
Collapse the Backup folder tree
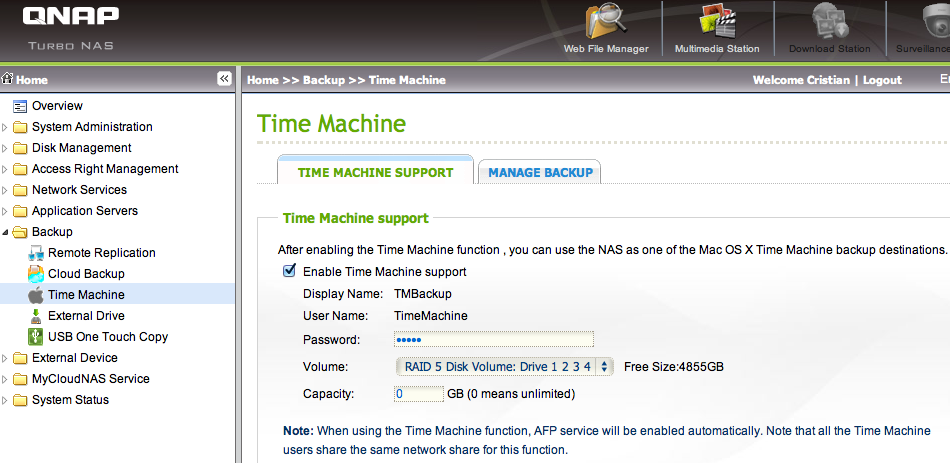[x=6, y=232]
